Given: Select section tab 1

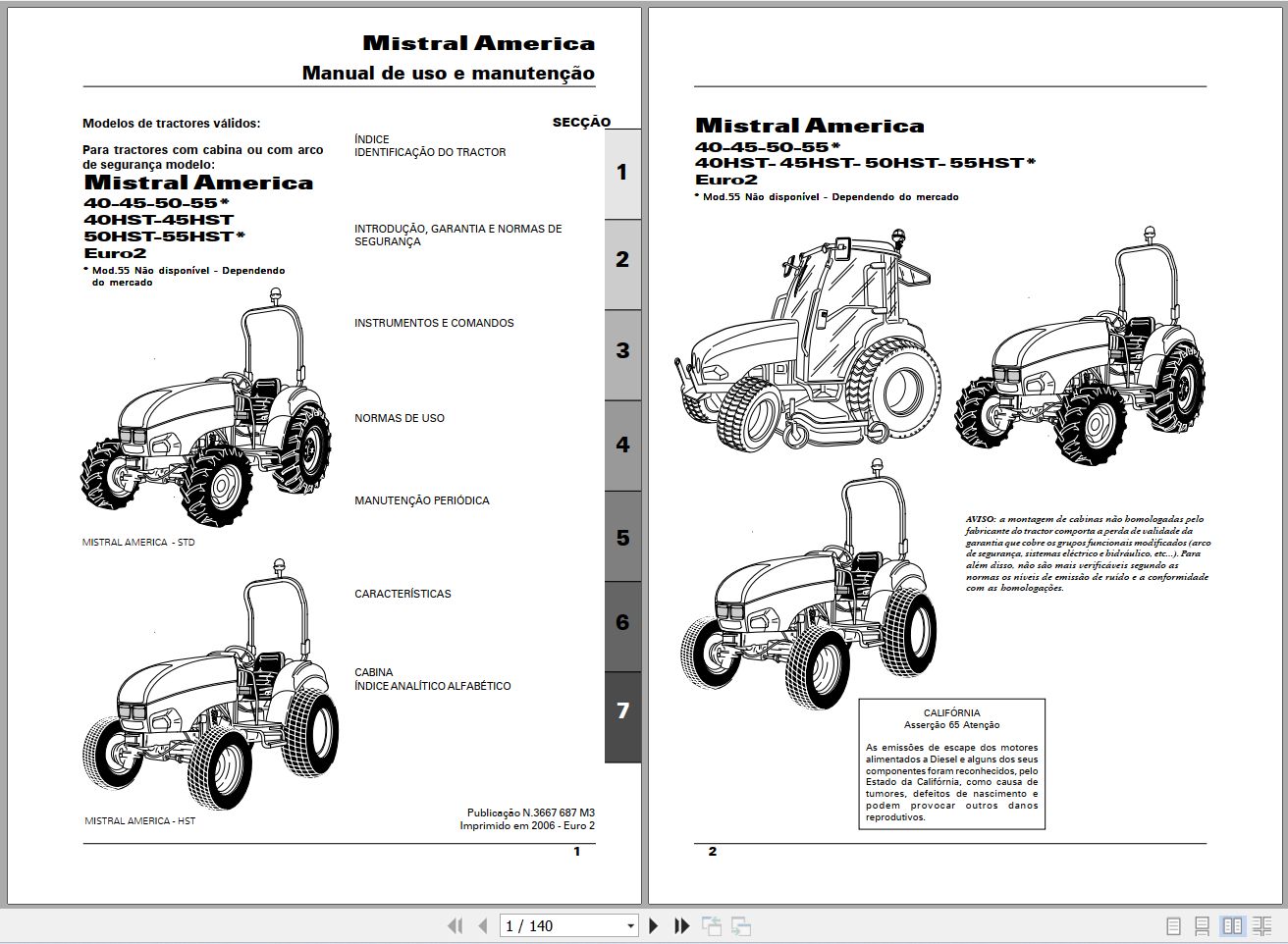Looking at the screenshot, I should [622, 173].
